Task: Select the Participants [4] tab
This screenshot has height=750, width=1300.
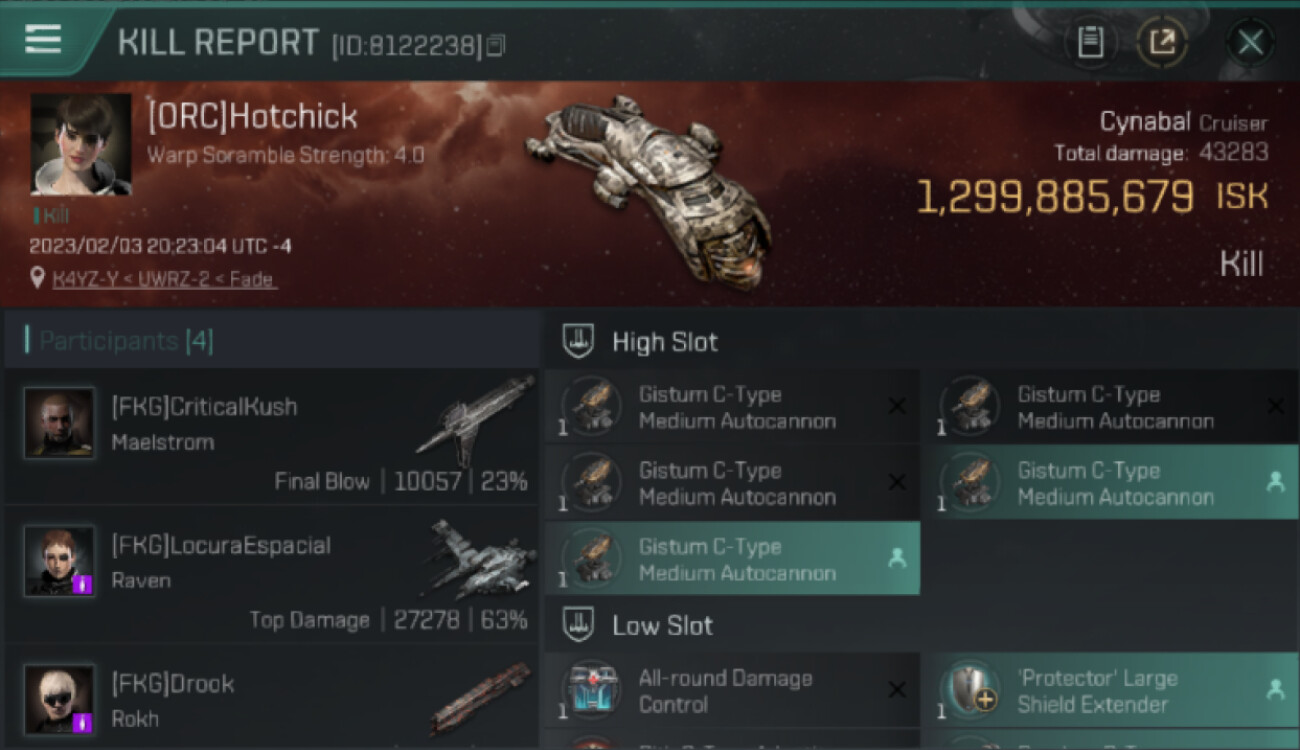Action: (126, 341)
